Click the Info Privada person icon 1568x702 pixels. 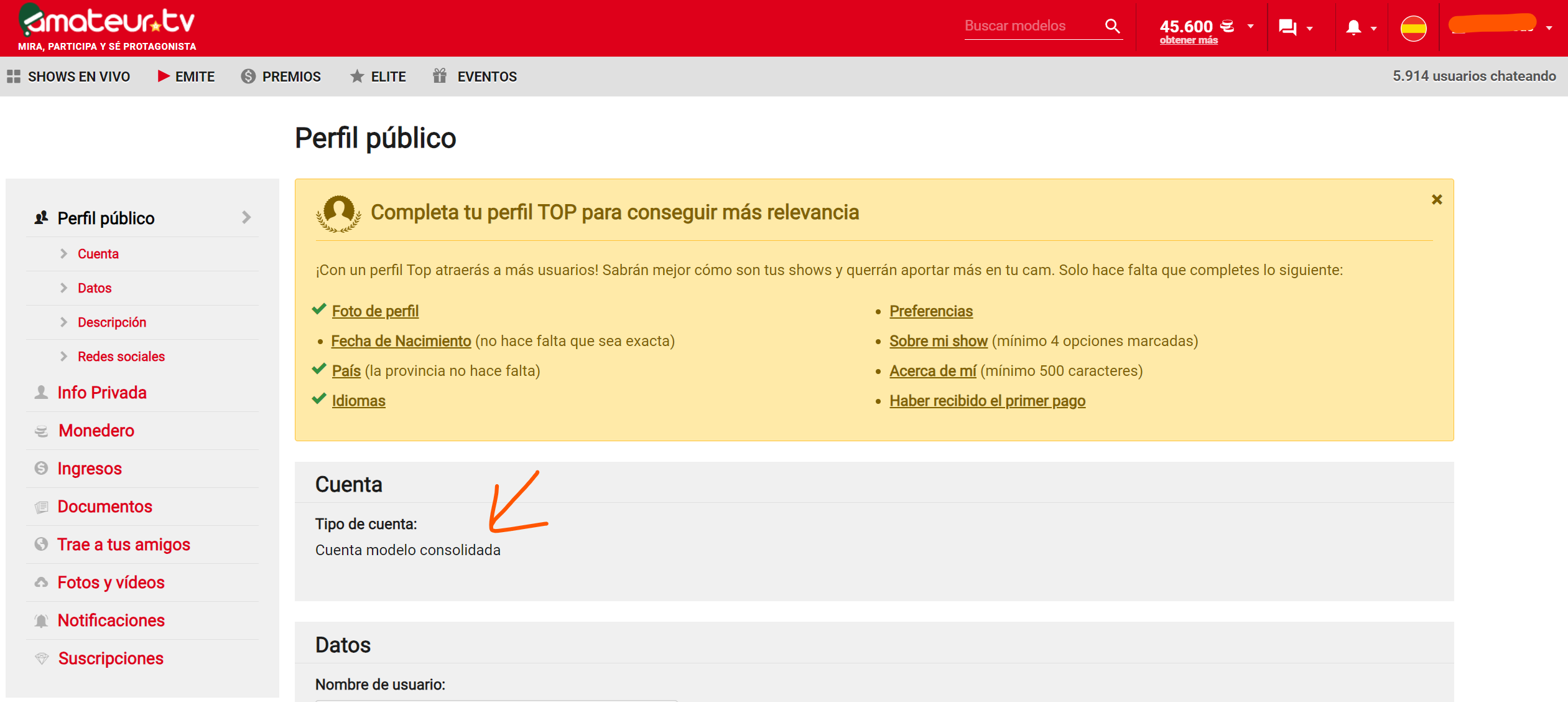tap(41, 392)
